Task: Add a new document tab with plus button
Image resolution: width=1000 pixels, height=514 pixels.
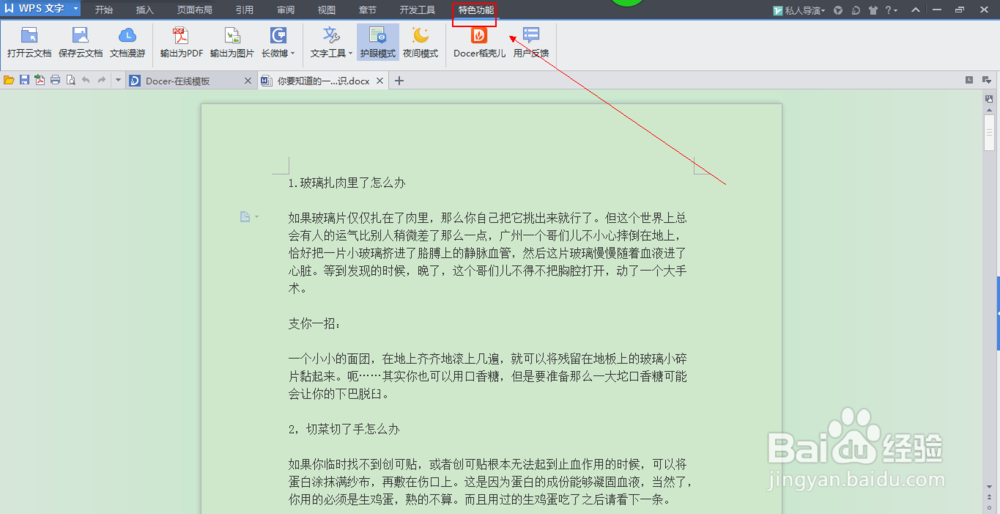Action: point(399,81)
